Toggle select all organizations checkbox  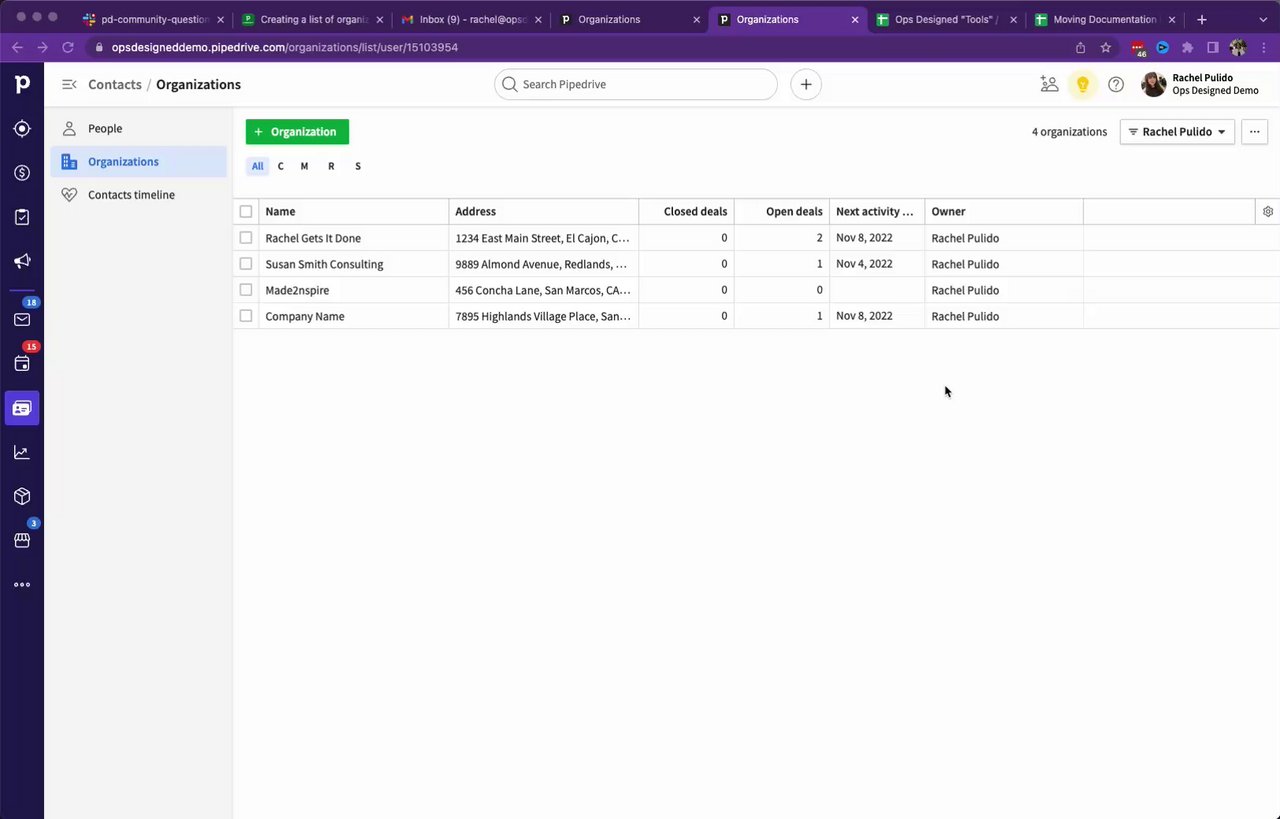[246, 212]
